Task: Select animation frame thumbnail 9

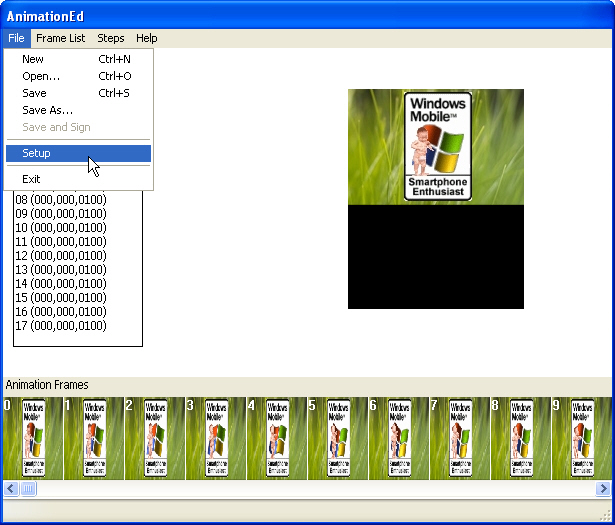Action: click(582, 438)
